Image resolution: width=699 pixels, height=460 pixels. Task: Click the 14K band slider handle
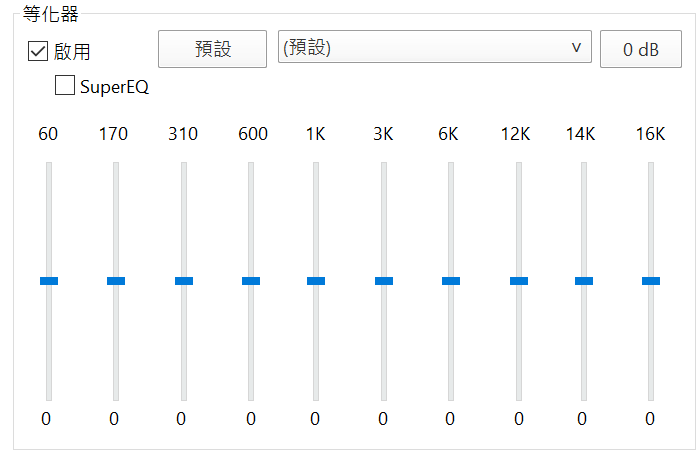pyautogui.click(x=584, y=281)
